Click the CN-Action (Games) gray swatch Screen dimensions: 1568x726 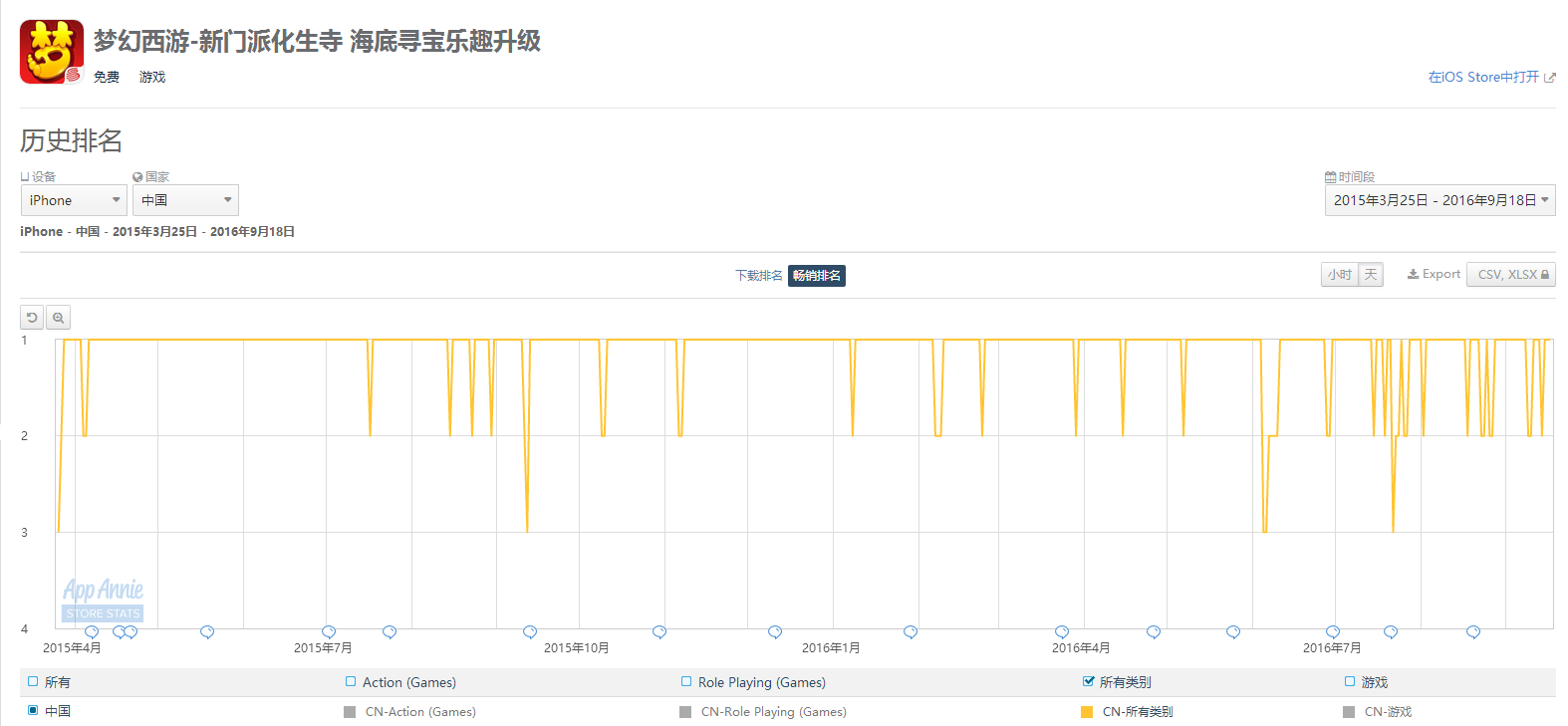pyautogui.click(x=350, y=711)
